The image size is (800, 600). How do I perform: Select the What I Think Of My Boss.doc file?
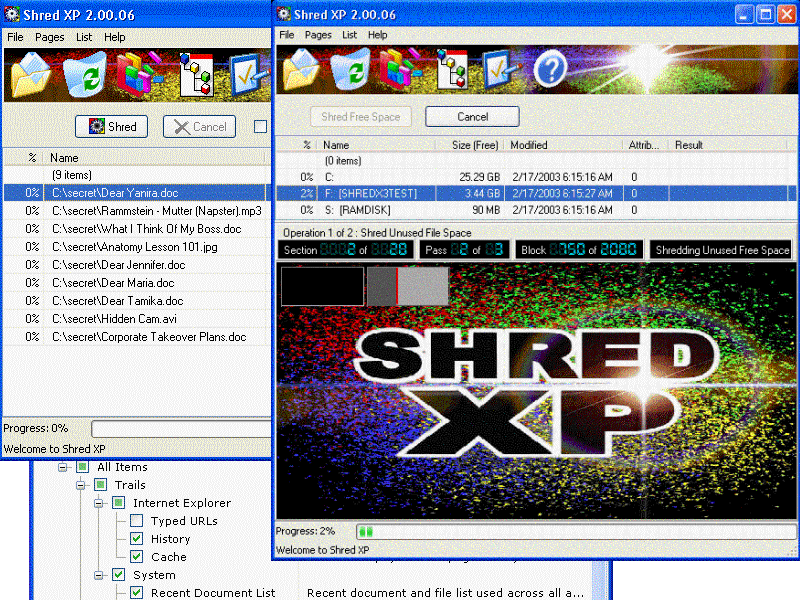click(137, 229)
